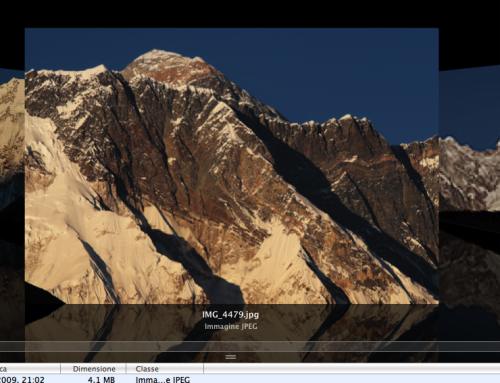Click the Imma...e JPEG class cell
The height and width of the screenshot is (383, 500).
pyautogui.click(x=163, y=379)
